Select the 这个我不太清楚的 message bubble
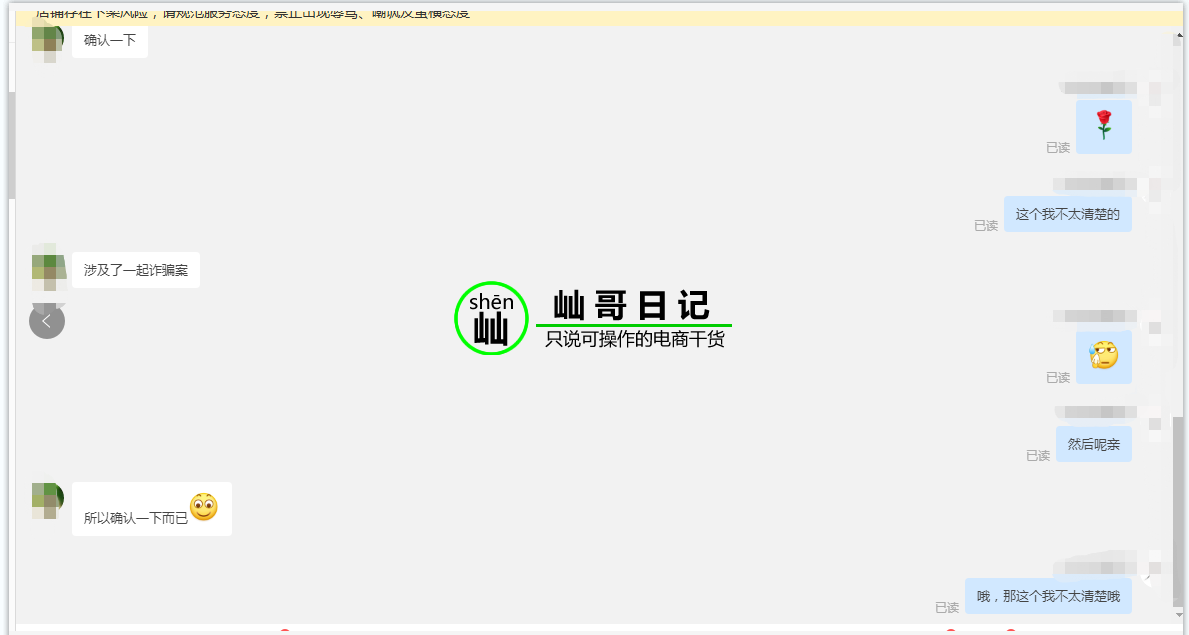The width and height of the screenshot is (1189, 635). point(1068,214)
